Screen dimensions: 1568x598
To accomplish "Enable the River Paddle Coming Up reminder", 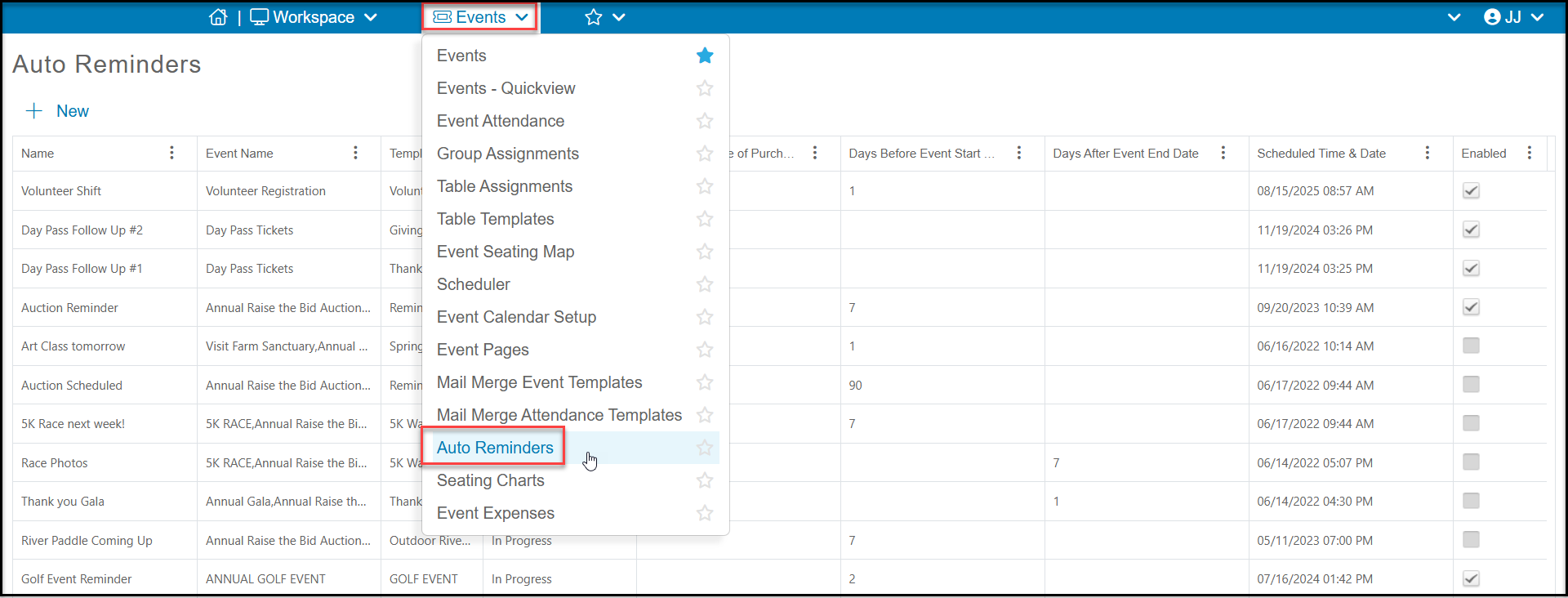I will 1471,540.
